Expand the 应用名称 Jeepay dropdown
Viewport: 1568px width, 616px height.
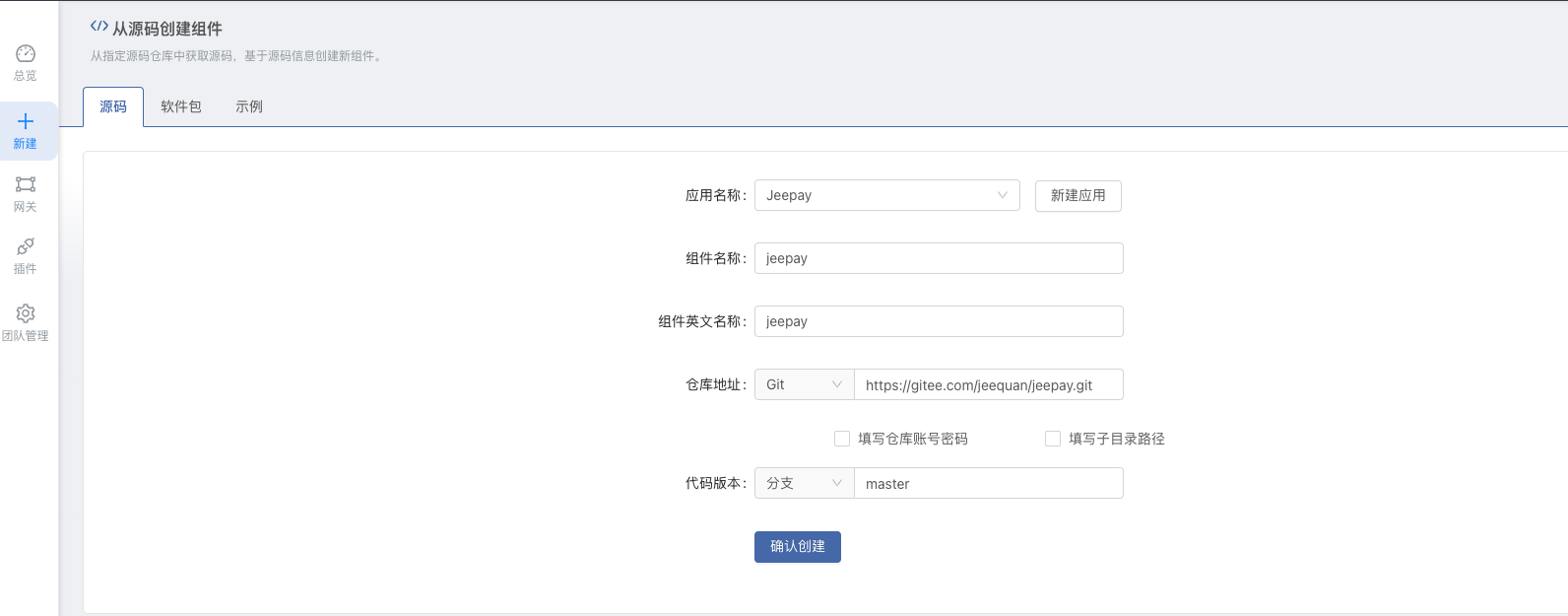point(886,195)
